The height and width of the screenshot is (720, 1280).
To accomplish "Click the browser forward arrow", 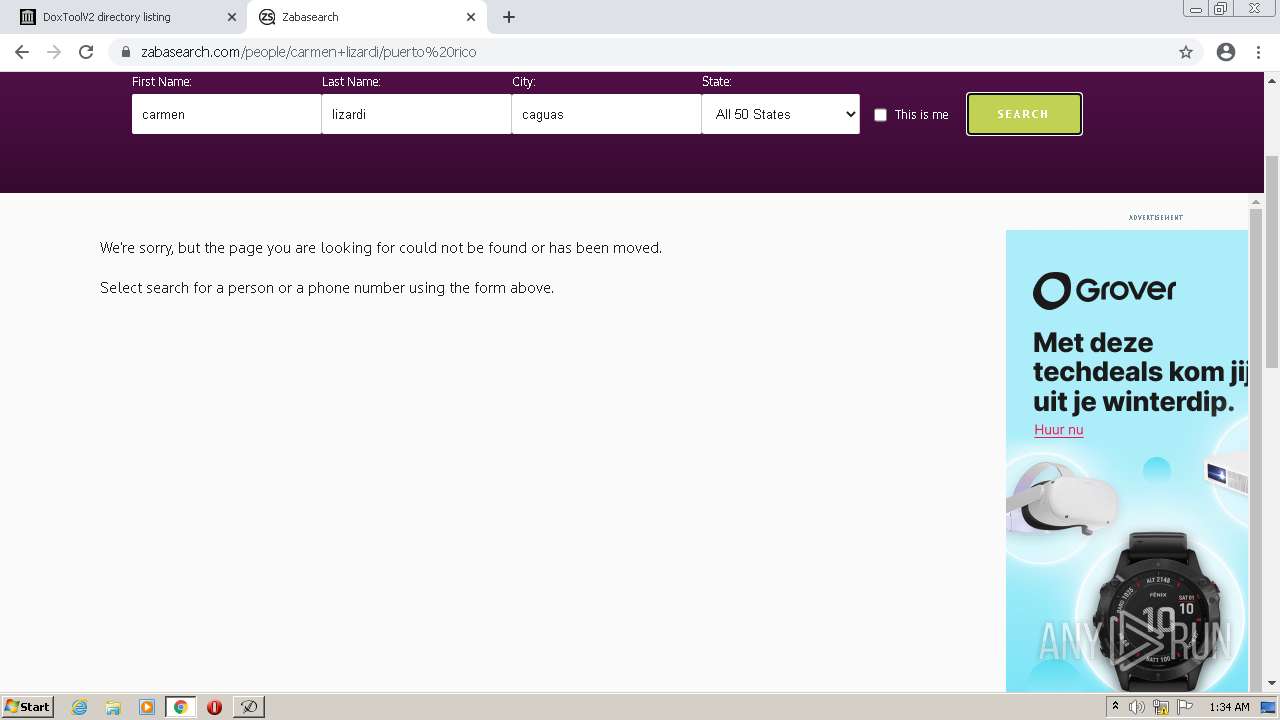I will pos(54,52).
